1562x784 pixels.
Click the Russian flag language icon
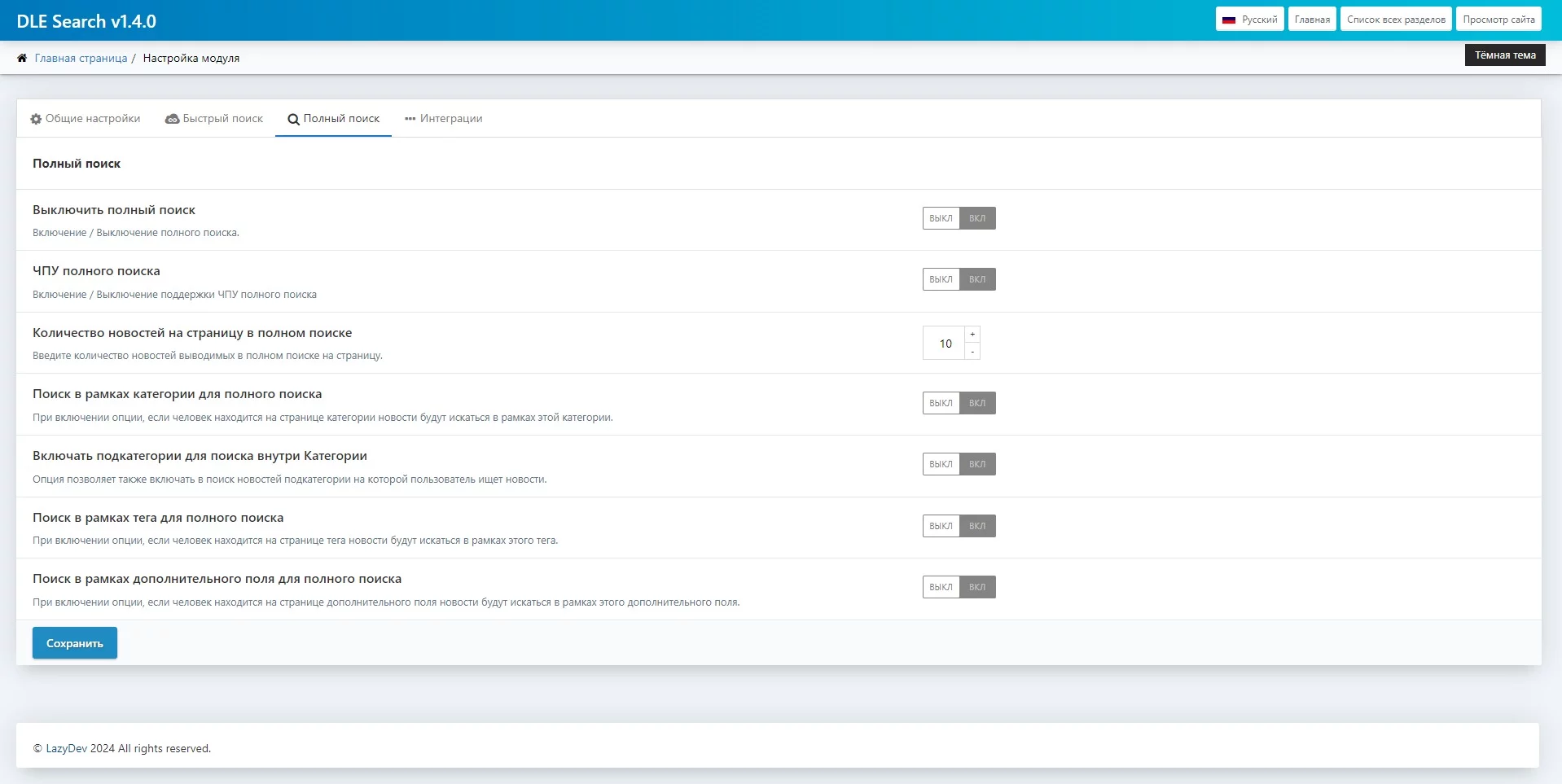point(1229,20)
